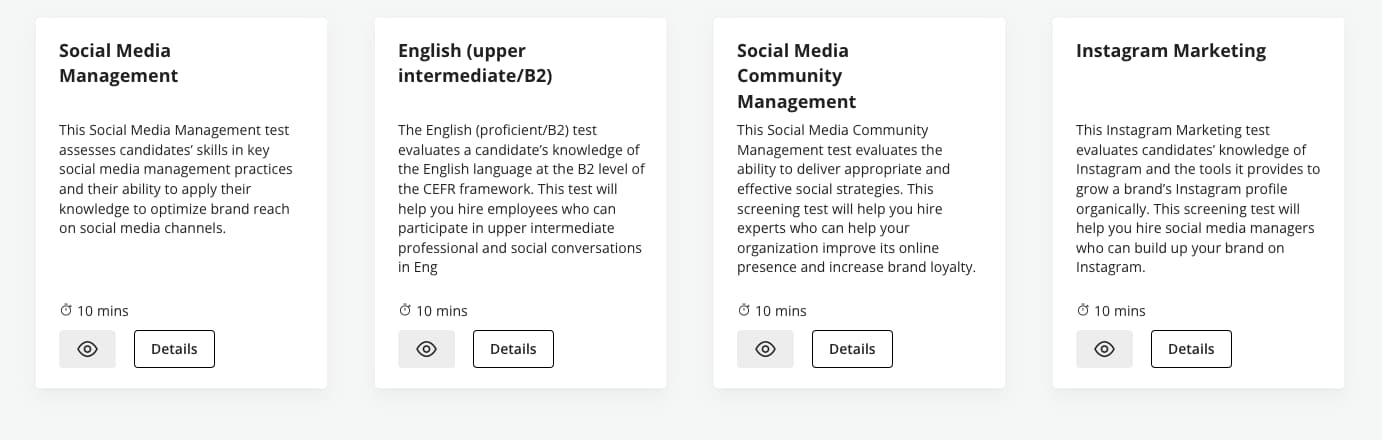This screenshot has height=440, width=1382.
Task: Click the timer icon on Social Media Management
Action: (x=66, y=310)
